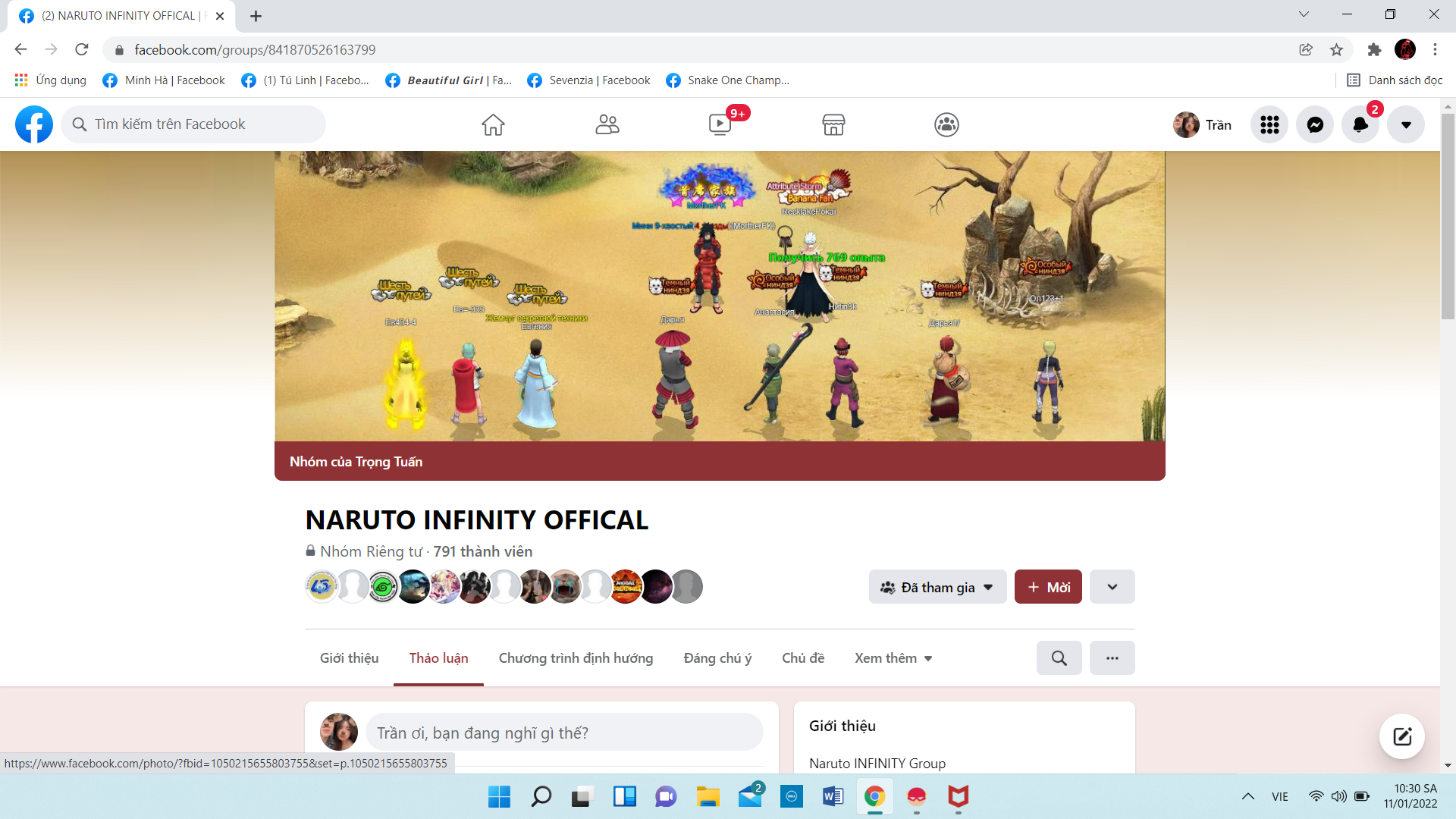
Task: Open Word from the taskbar
Action: (x=833, y=796)
